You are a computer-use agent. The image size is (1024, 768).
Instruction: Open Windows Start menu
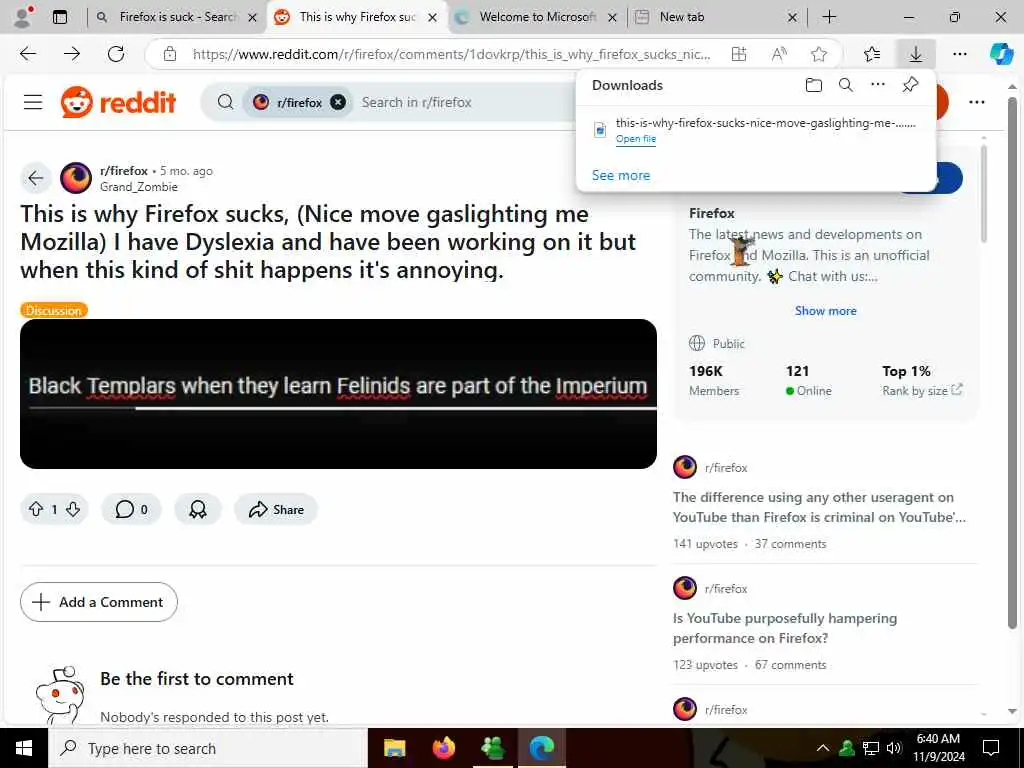(x=24, y=748)
